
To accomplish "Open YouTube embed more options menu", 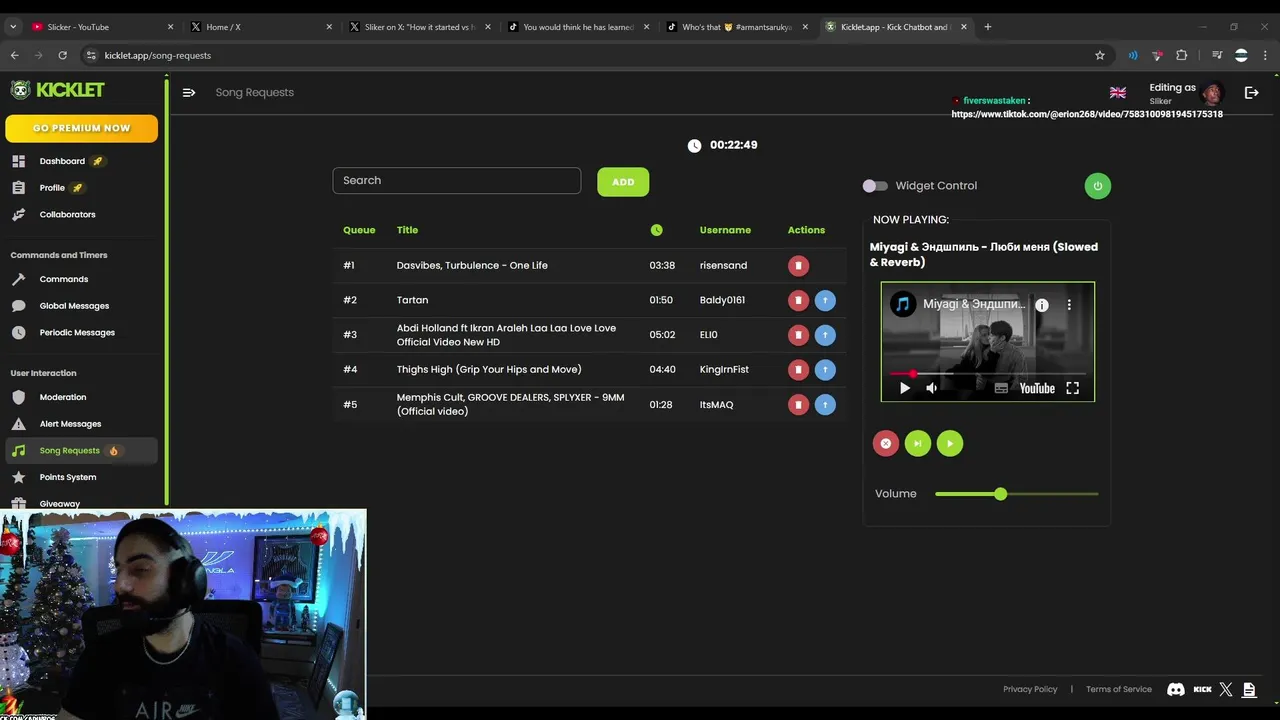I will click(1069, 305).
